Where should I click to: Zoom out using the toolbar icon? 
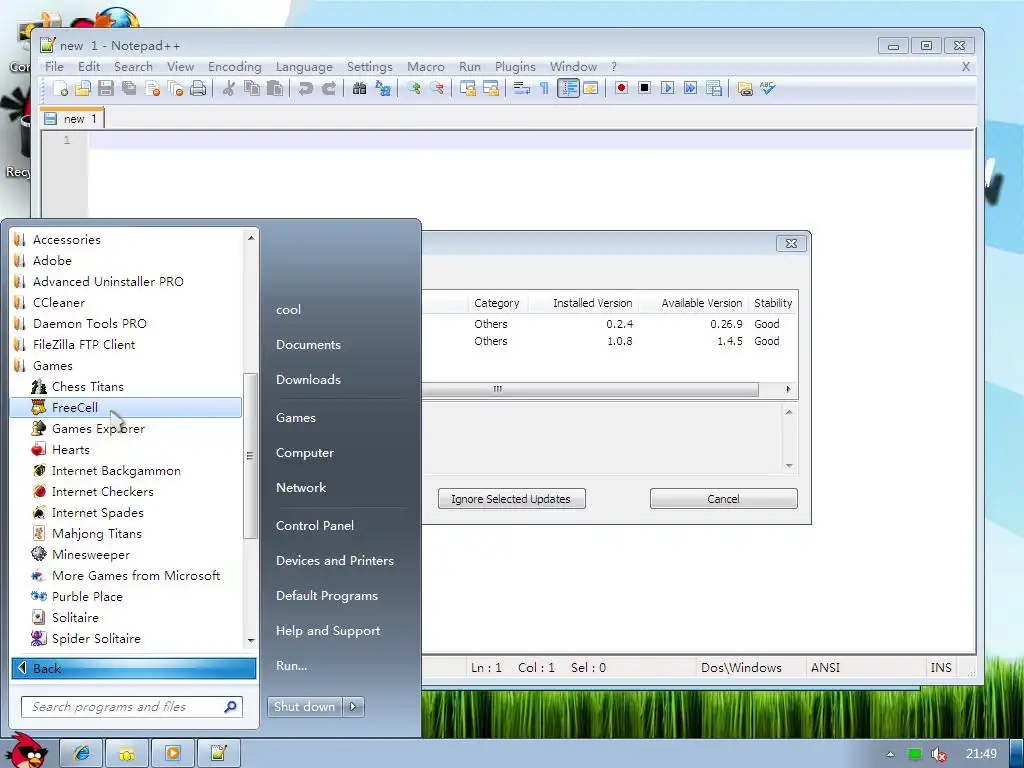[x=437, y=88]
